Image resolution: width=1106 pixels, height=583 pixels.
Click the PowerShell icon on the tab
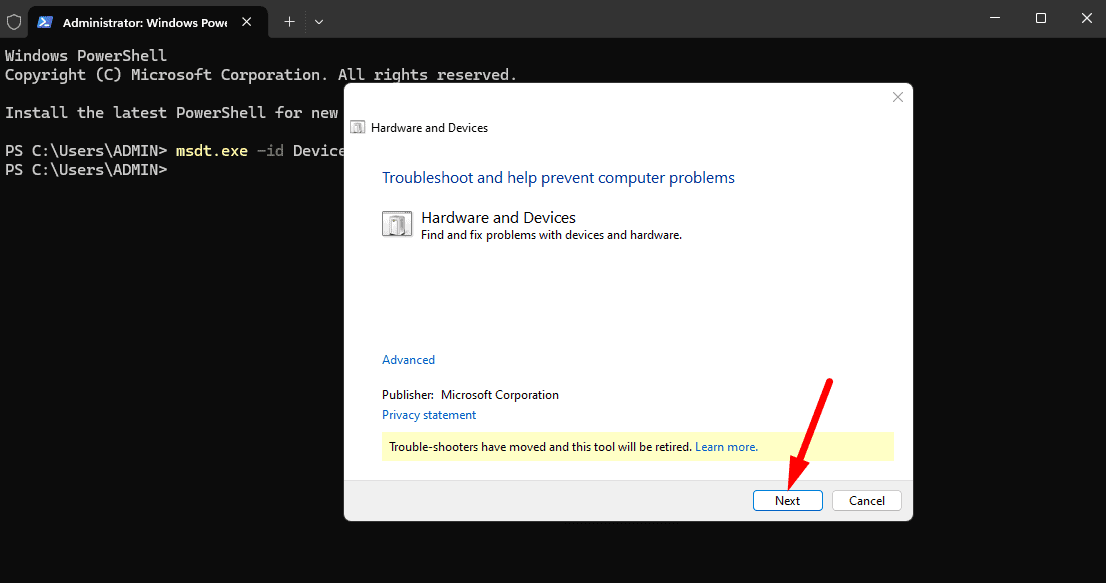click(x=45, y=22)
